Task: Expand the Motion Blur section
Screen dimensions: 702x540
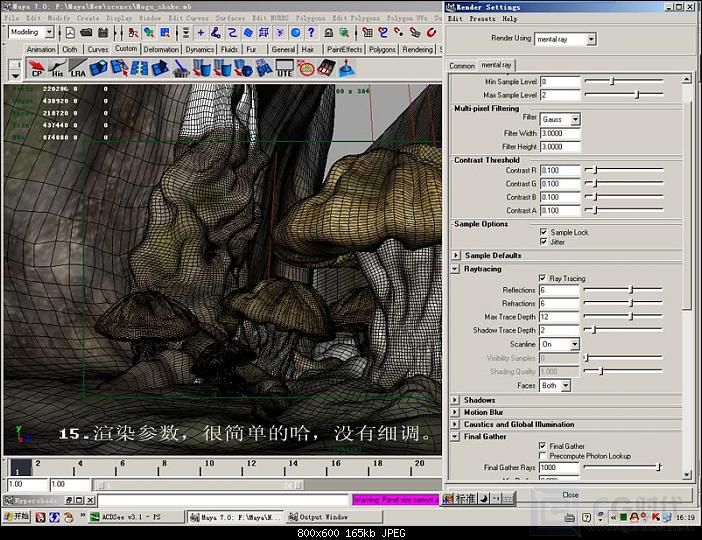Action: (455, 412)
